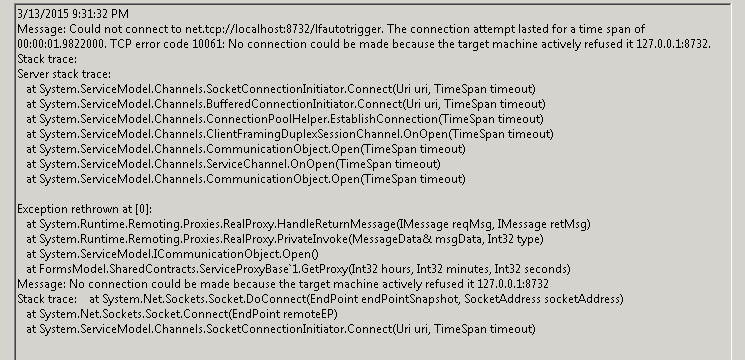Click the ServiceProxyBase`1.GetProxy stack line

298,269
